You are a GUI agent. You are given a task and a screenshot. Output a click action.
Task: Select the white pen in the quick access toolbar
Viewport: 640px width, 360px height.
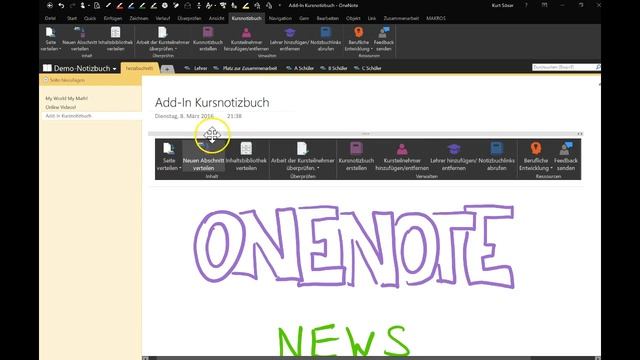tap(108, 5)
